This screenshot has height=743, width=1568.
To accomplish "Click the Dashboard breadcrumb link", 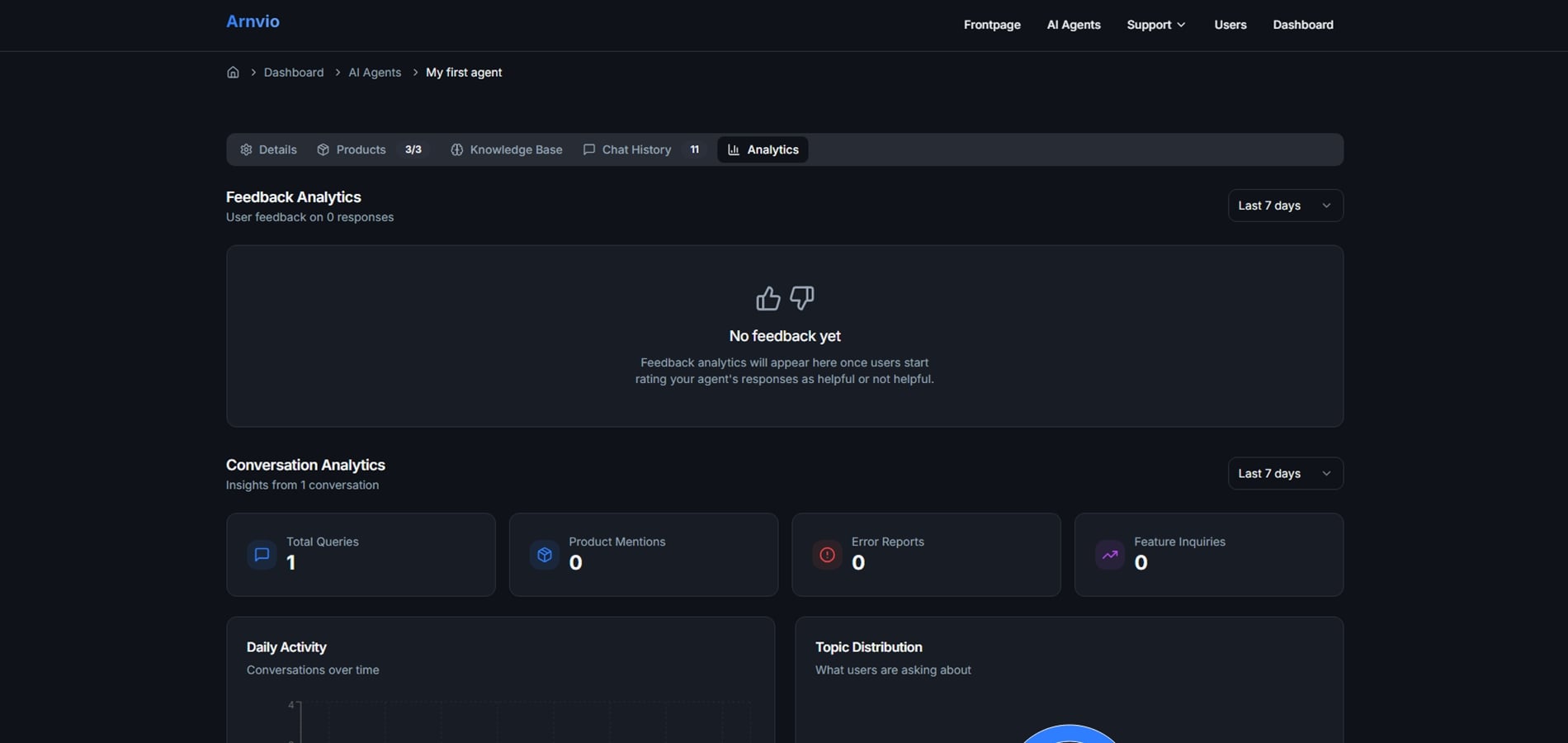I will click(x=294, y=73).
